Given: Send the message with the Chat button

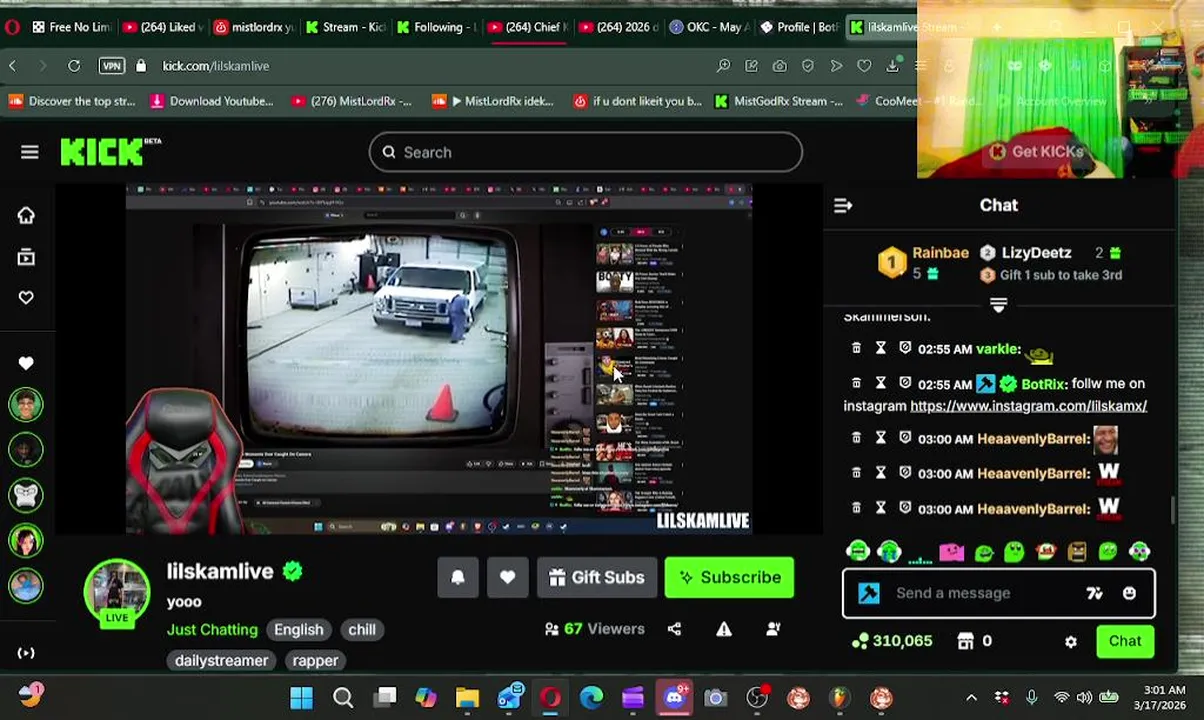Looking at the screenshot, I should click(1124, 641).
